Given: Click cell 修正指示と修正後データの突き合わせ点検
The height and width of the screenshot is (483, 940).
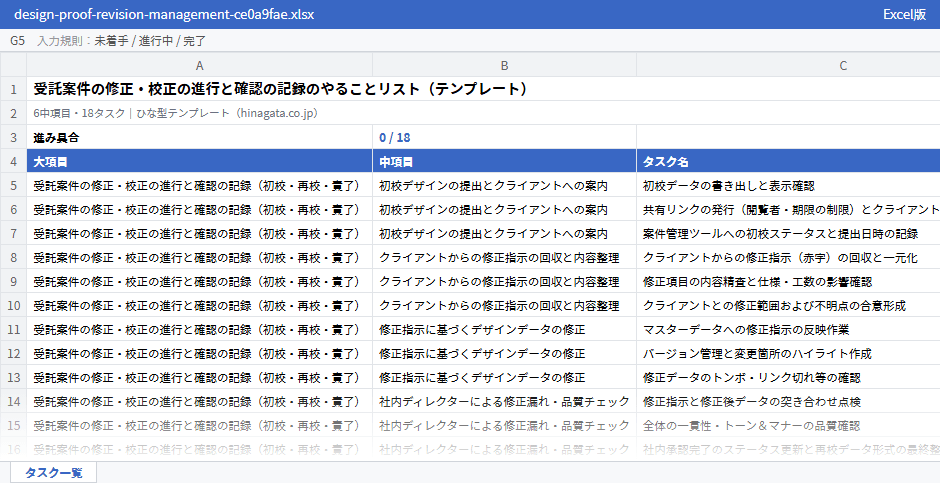Looking at the screenshot, I should (788, 402).
